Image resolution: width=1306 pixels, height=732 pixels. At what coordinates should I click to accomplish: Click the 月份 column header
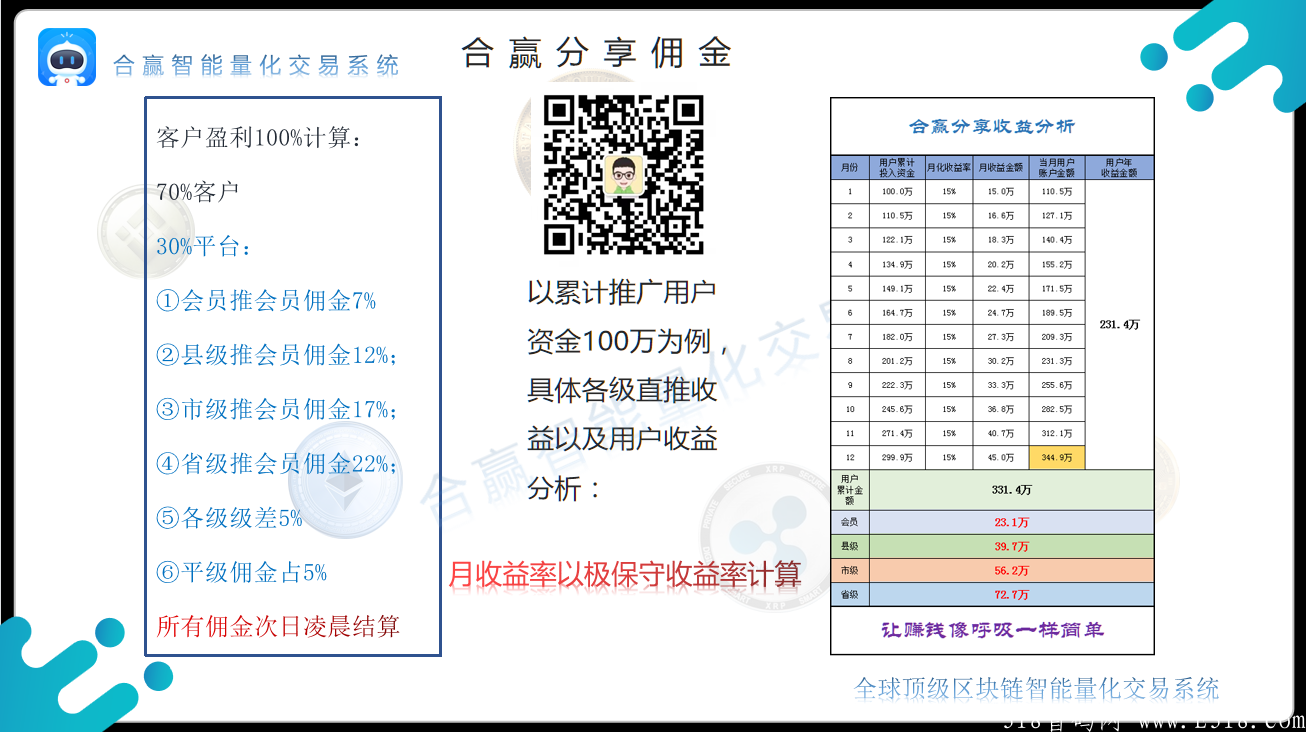click(850, 167)
